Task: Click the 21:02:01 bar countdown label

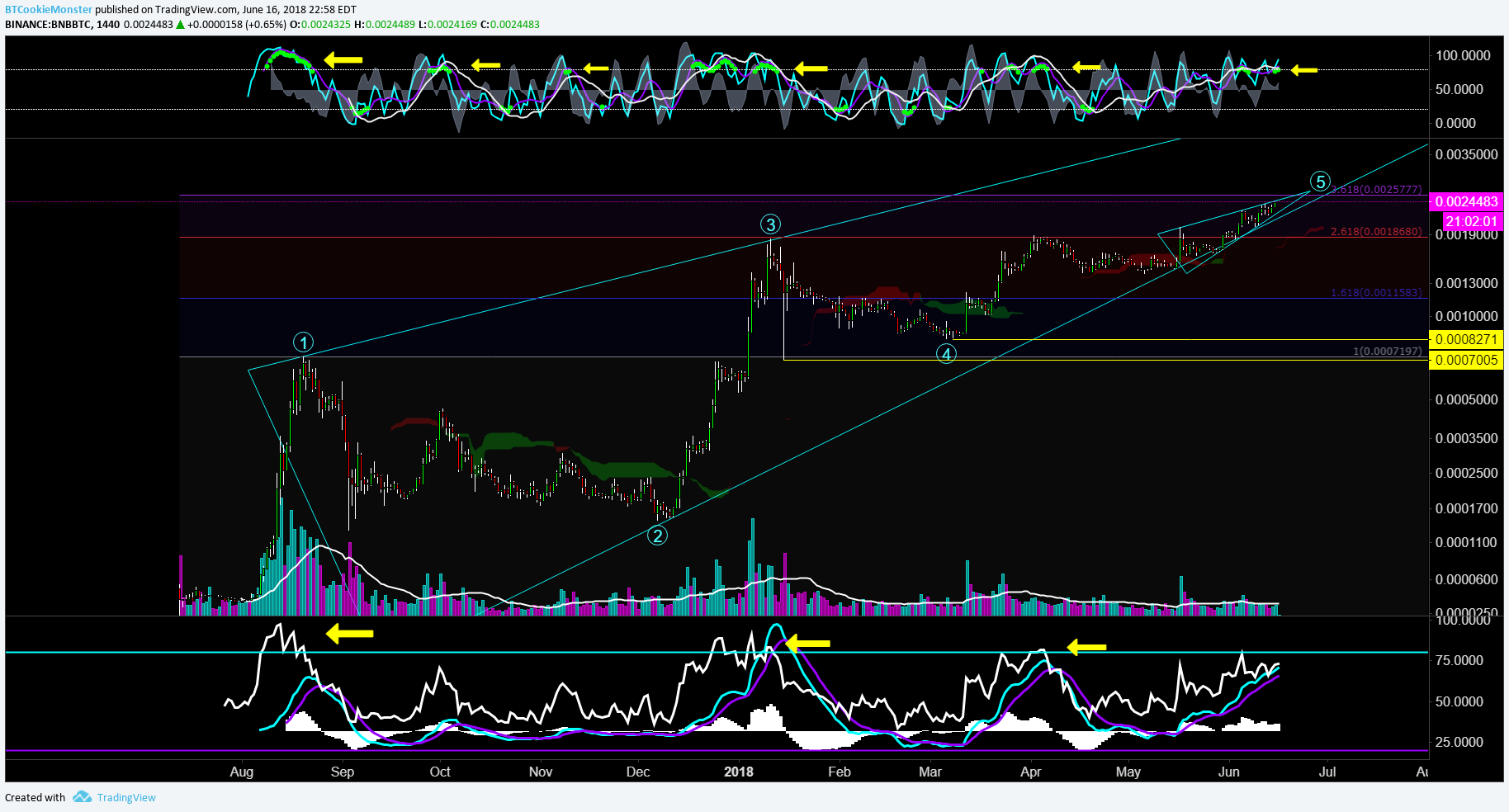Action: click(1473, 221)
